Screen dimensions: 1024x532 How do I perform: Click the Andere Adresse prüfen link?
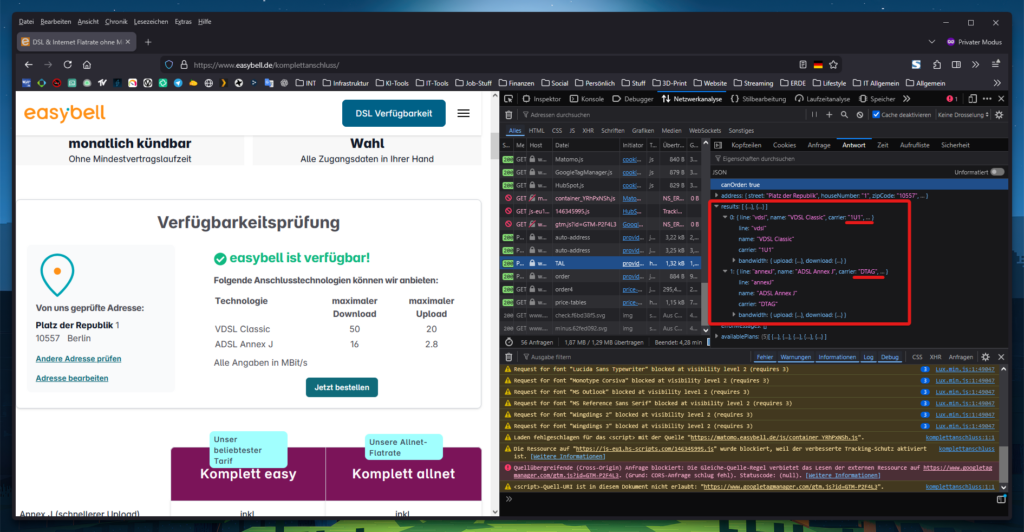tap(78, 358)
